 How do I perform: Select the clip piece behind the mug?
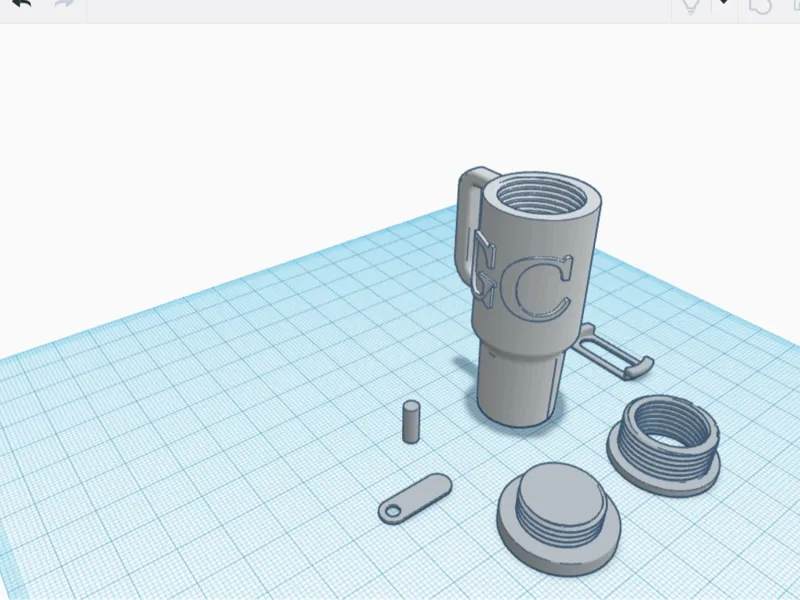click(x=612, y=353)
